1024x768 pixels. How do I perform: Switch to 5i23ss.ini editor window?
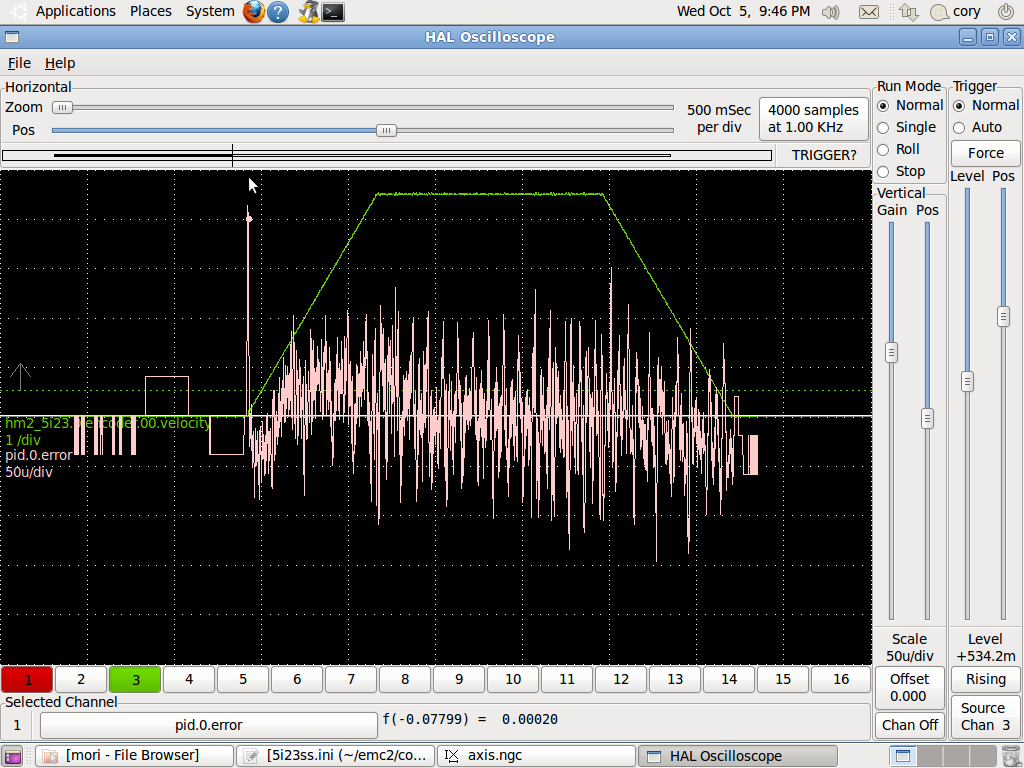coord(335,756)
